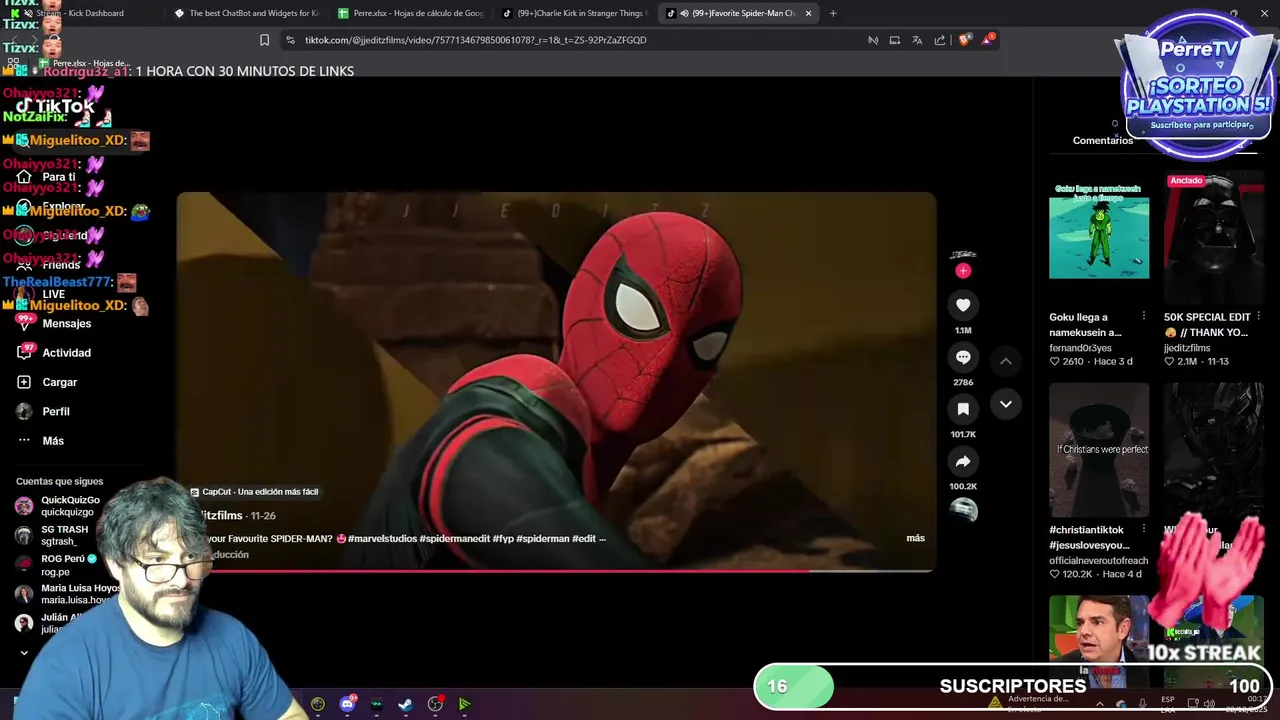
Task: Click the crossed-out N toolbar icon
Action: 873,40
